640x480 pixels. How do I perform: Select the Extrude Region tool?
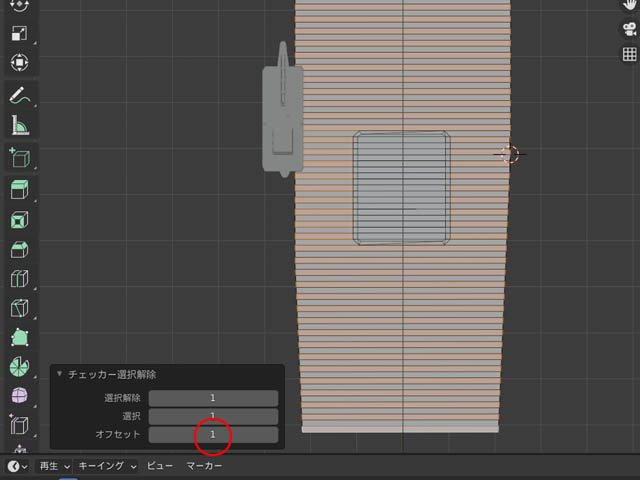19,189
